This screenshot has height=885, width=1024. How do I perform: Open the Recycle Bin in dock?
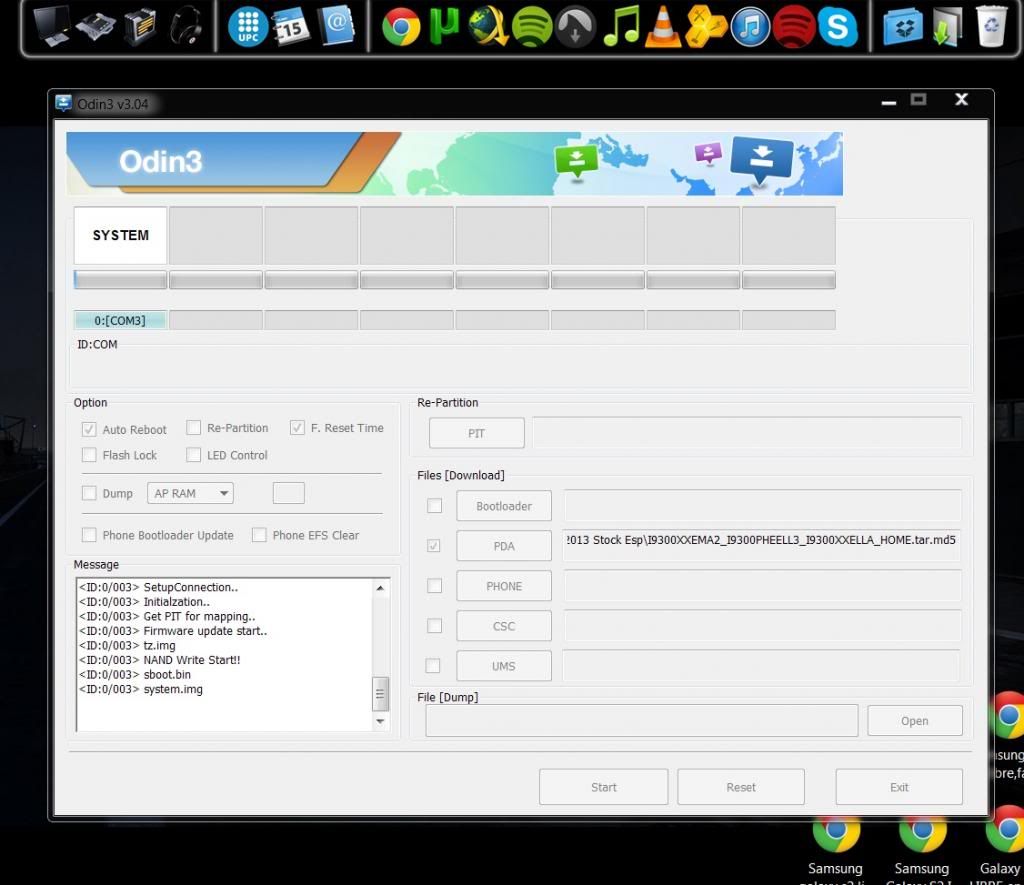(991, 26)
